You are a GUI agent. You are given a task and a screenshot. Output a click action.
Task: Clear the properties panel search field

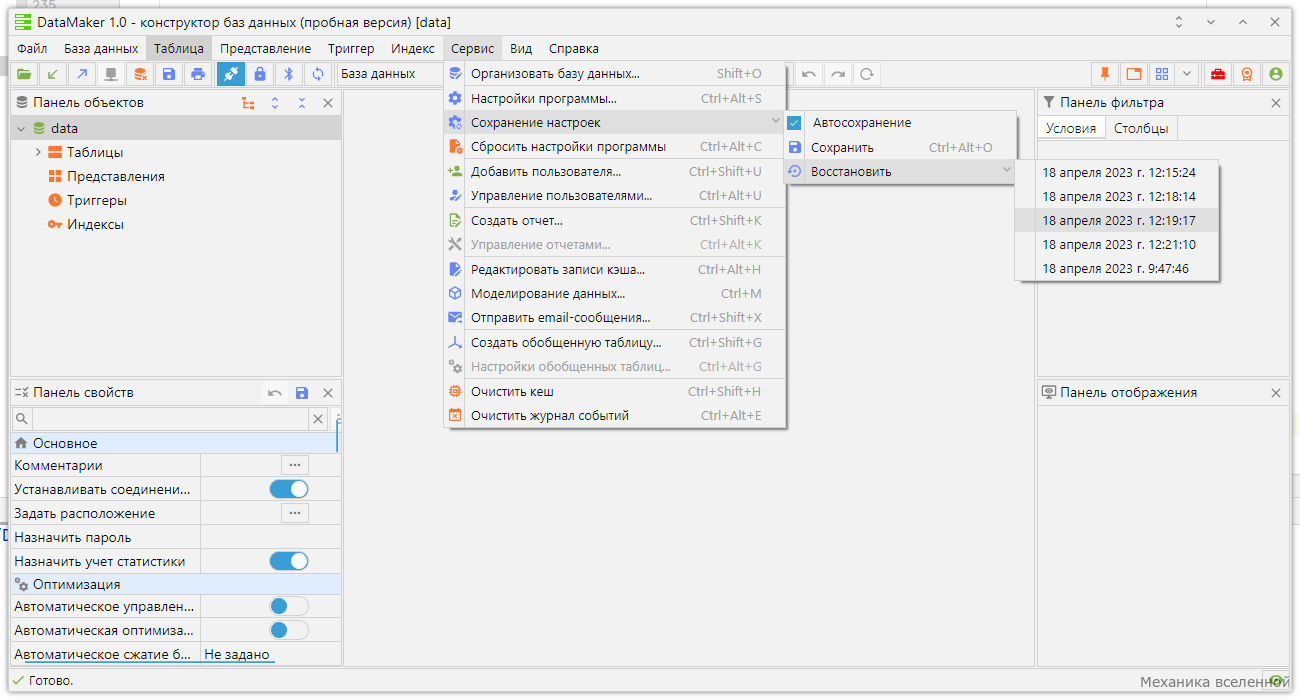click(318, 419)
